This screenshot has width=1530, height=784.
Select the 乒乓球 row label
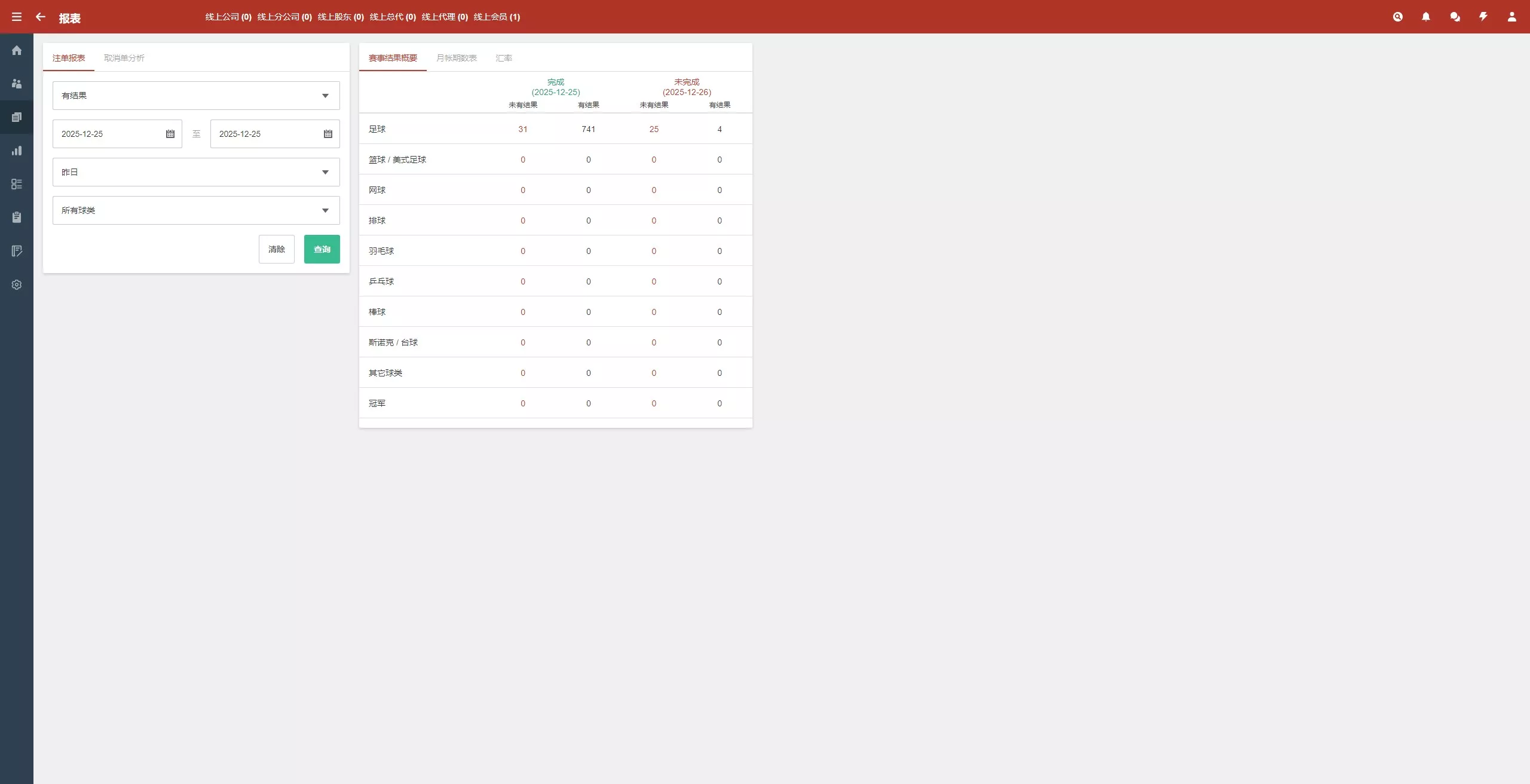(381, 281)
